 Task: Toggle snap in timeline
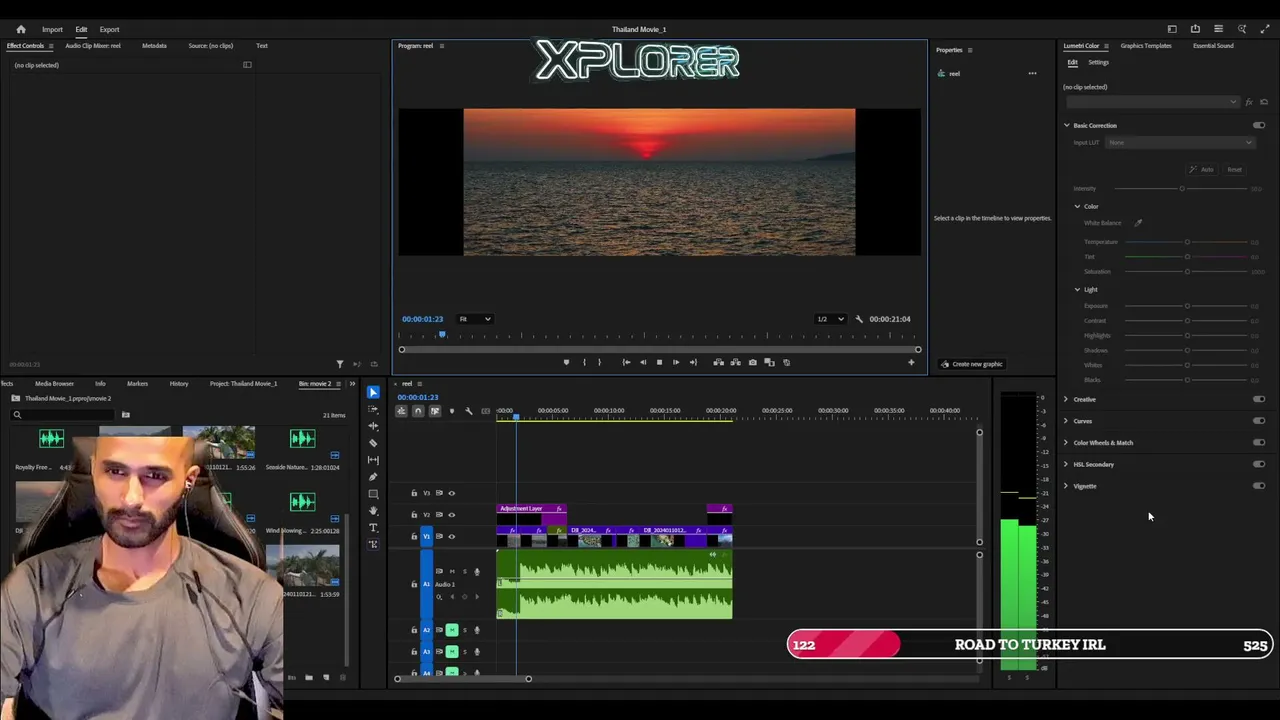coord(418,411)
